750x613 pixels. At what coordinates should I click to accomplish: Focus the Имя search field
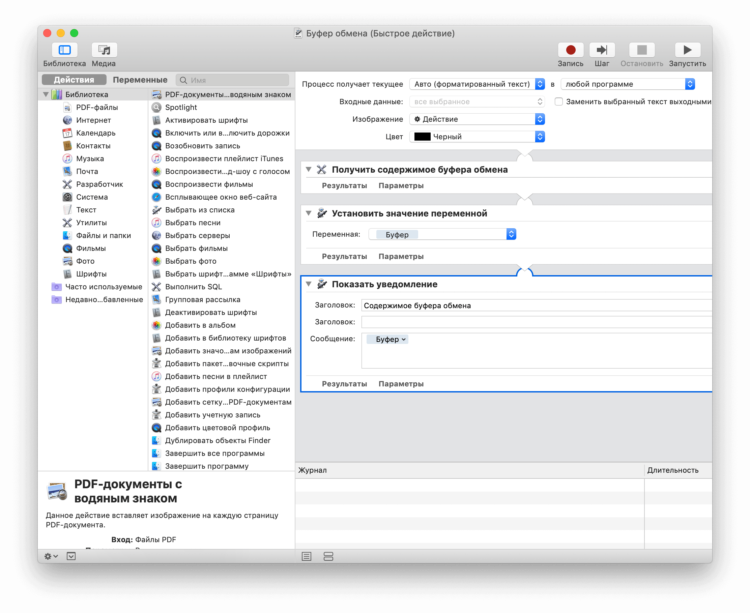[x=232, y=80]
